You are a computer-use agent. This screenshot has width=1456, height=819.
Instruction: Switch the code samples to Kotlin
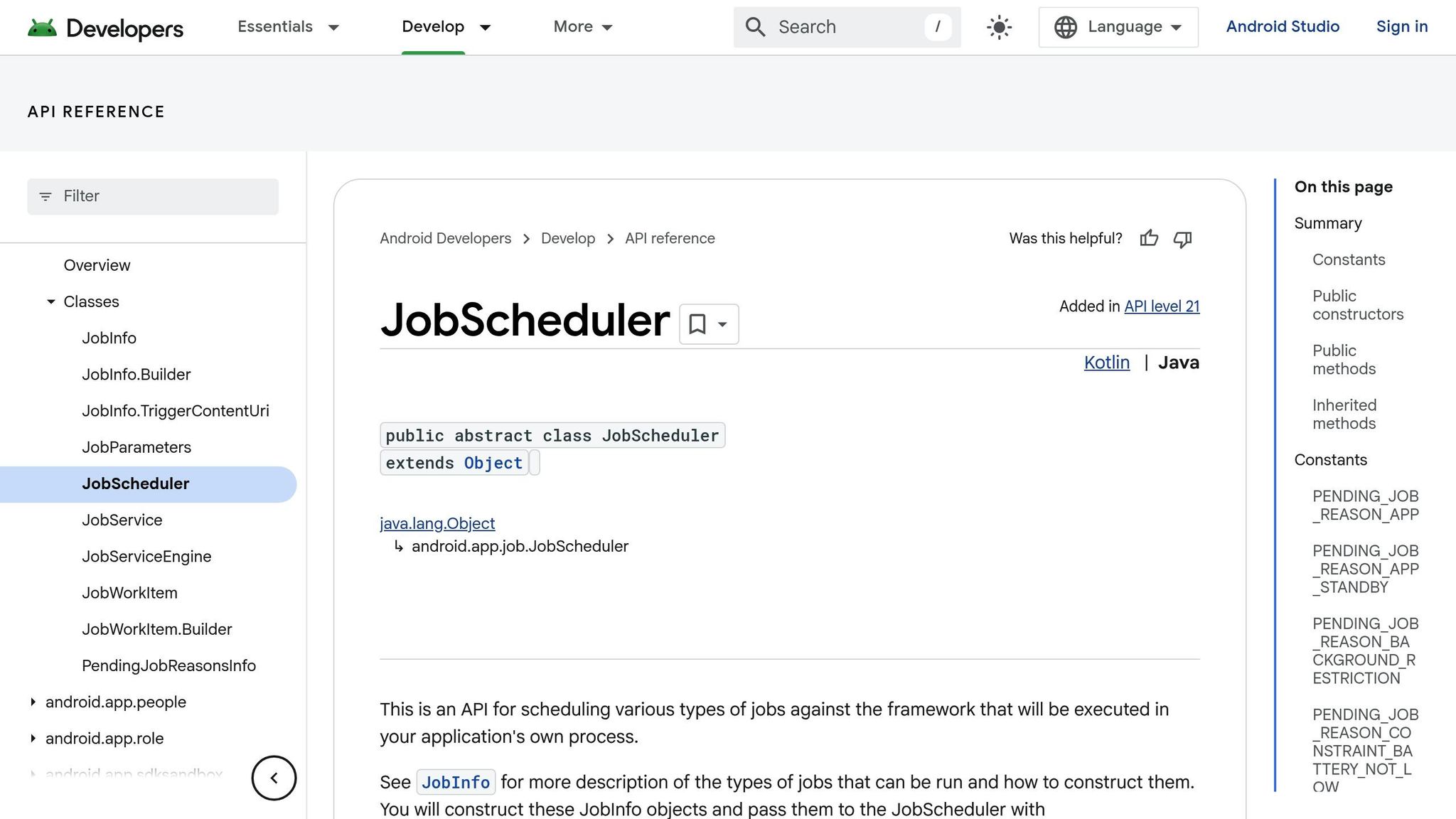[x=1106, y=363]
